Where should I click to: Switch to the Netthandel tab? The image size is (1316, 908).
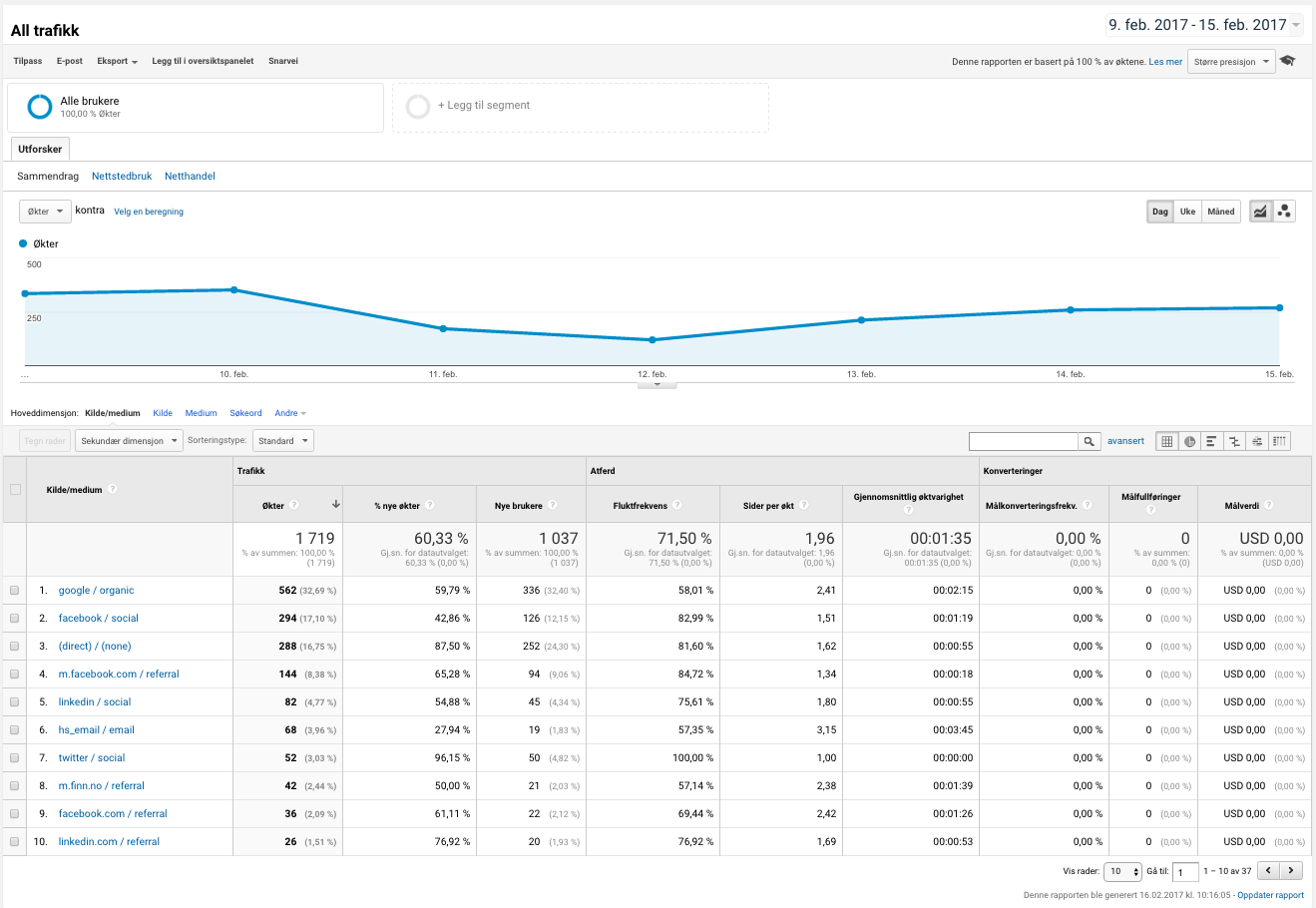pos(190,176)
